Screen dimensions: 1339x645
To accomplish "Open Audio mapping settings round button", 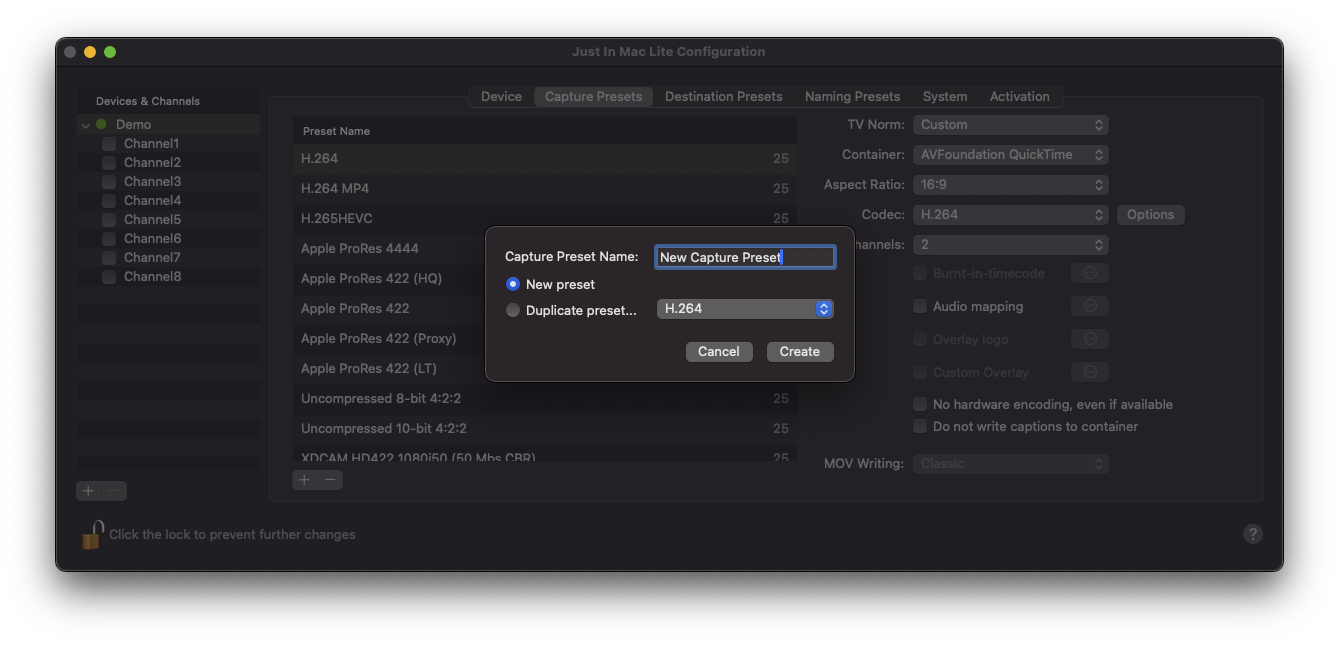I will 1090,306.
